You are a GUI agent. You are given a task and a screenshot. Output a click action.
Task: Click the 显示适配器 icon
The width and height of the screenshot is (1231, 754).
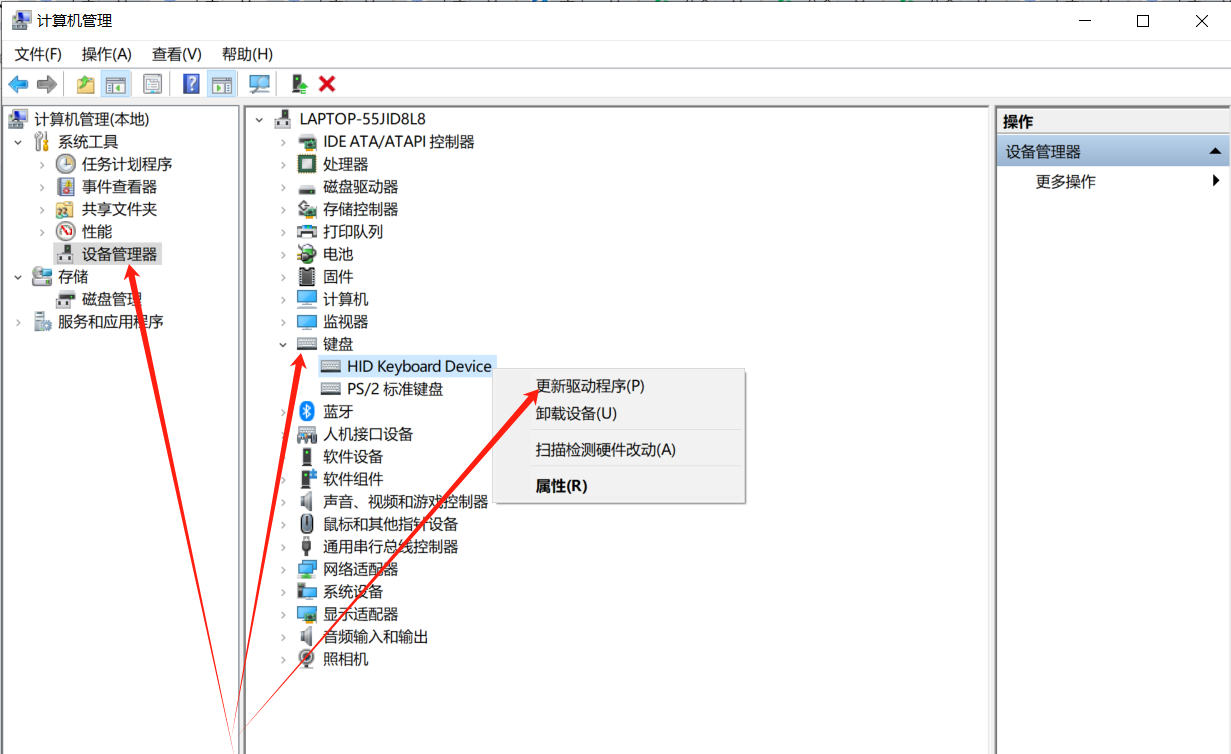tap(307, 614)
